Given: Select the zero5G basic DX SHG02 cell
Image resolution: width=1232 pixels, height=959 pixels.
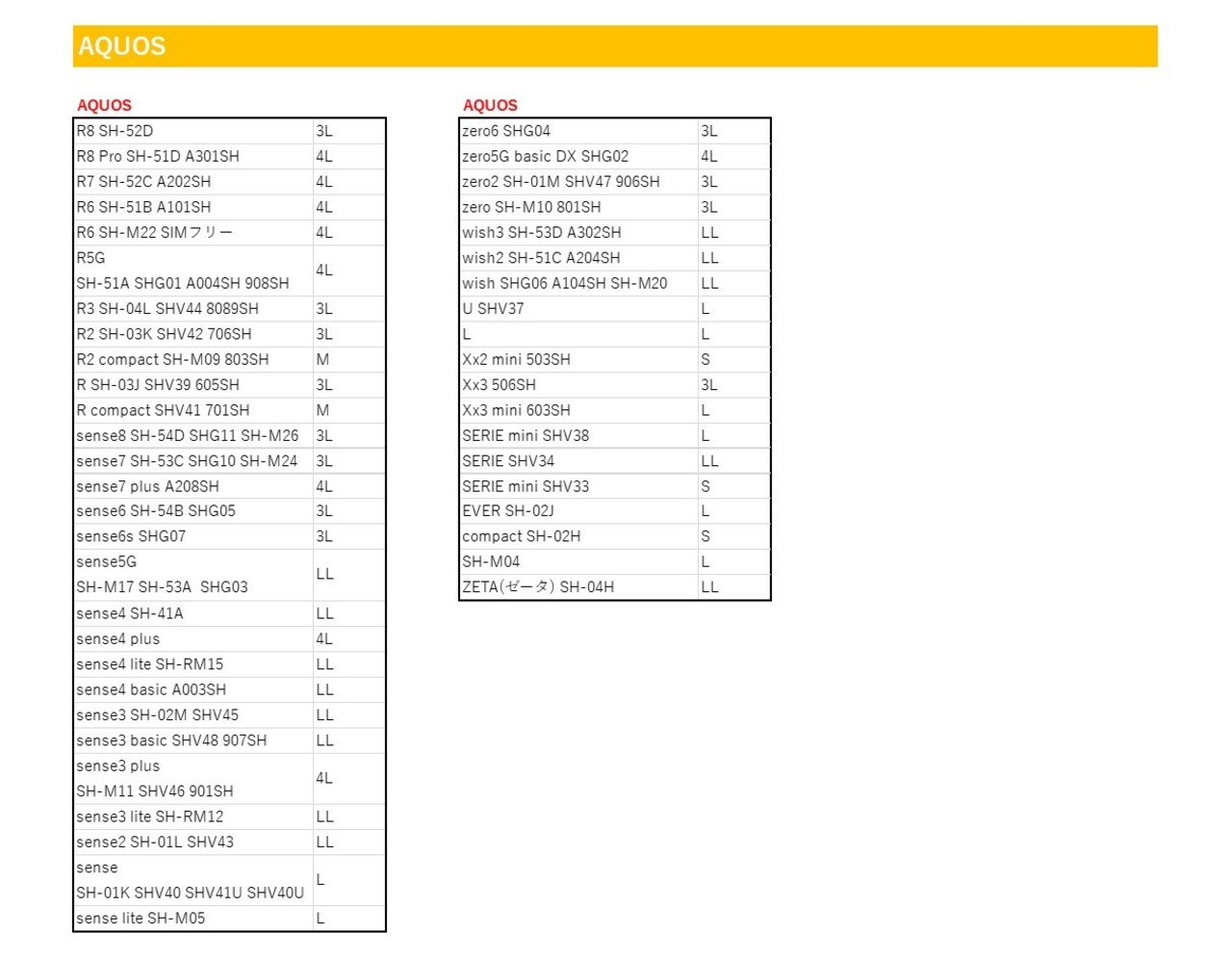Looking at the screenshot, I should [x=578, y=156].
